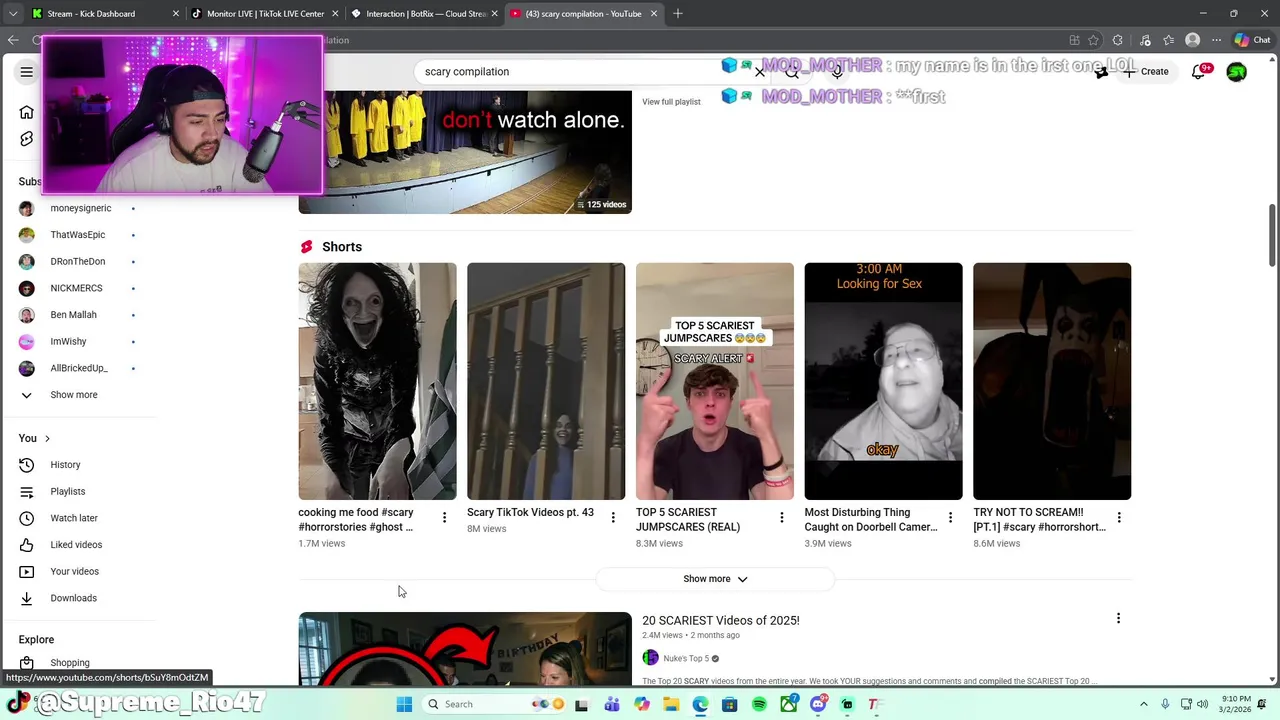The image size is (1280, 720).
Task: Switch to Interaction BotRix tab
Action: pos(424,14)
